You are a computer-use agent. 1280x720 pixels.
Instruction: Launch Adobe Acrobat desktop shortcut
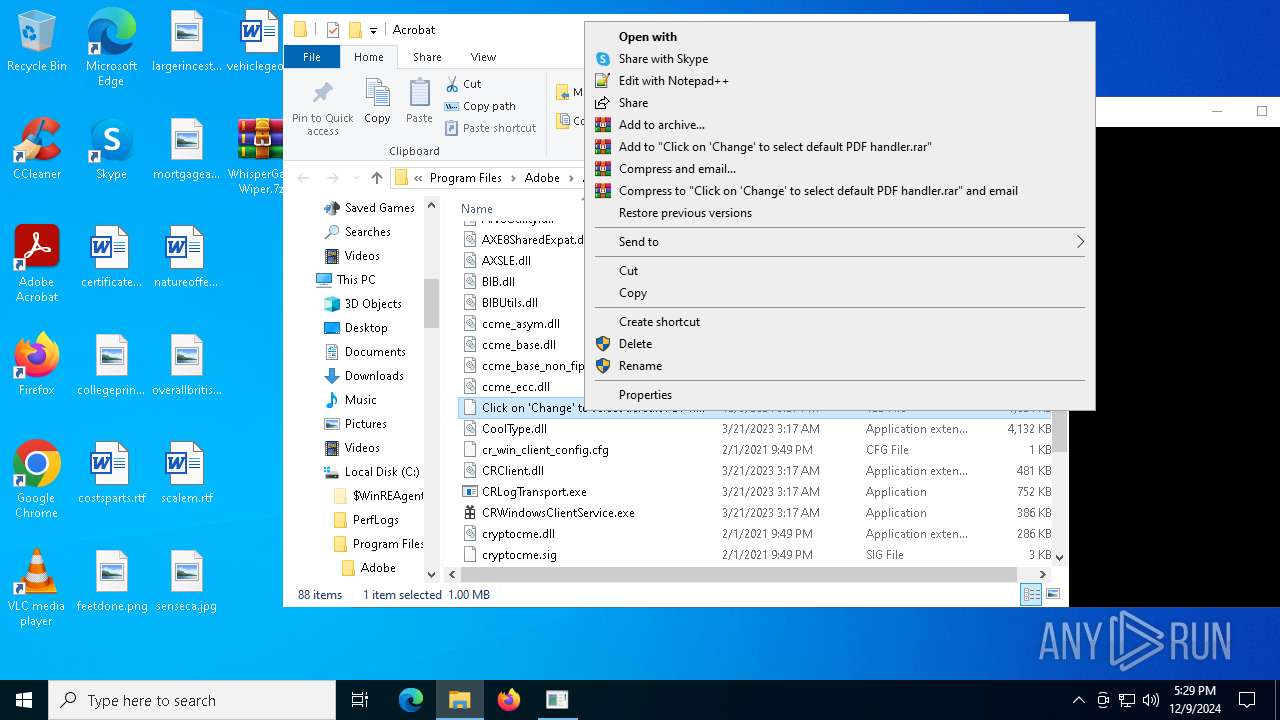pyautogui.click(x=37, y=264)
